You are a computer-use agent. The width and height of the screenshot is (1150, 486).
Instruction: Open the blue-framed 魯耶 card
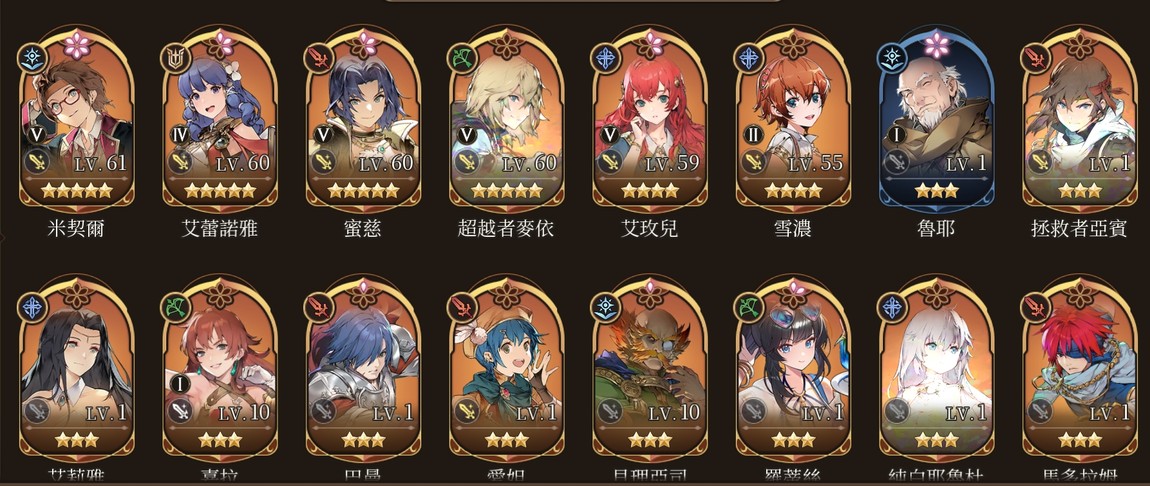pos(937,121)
